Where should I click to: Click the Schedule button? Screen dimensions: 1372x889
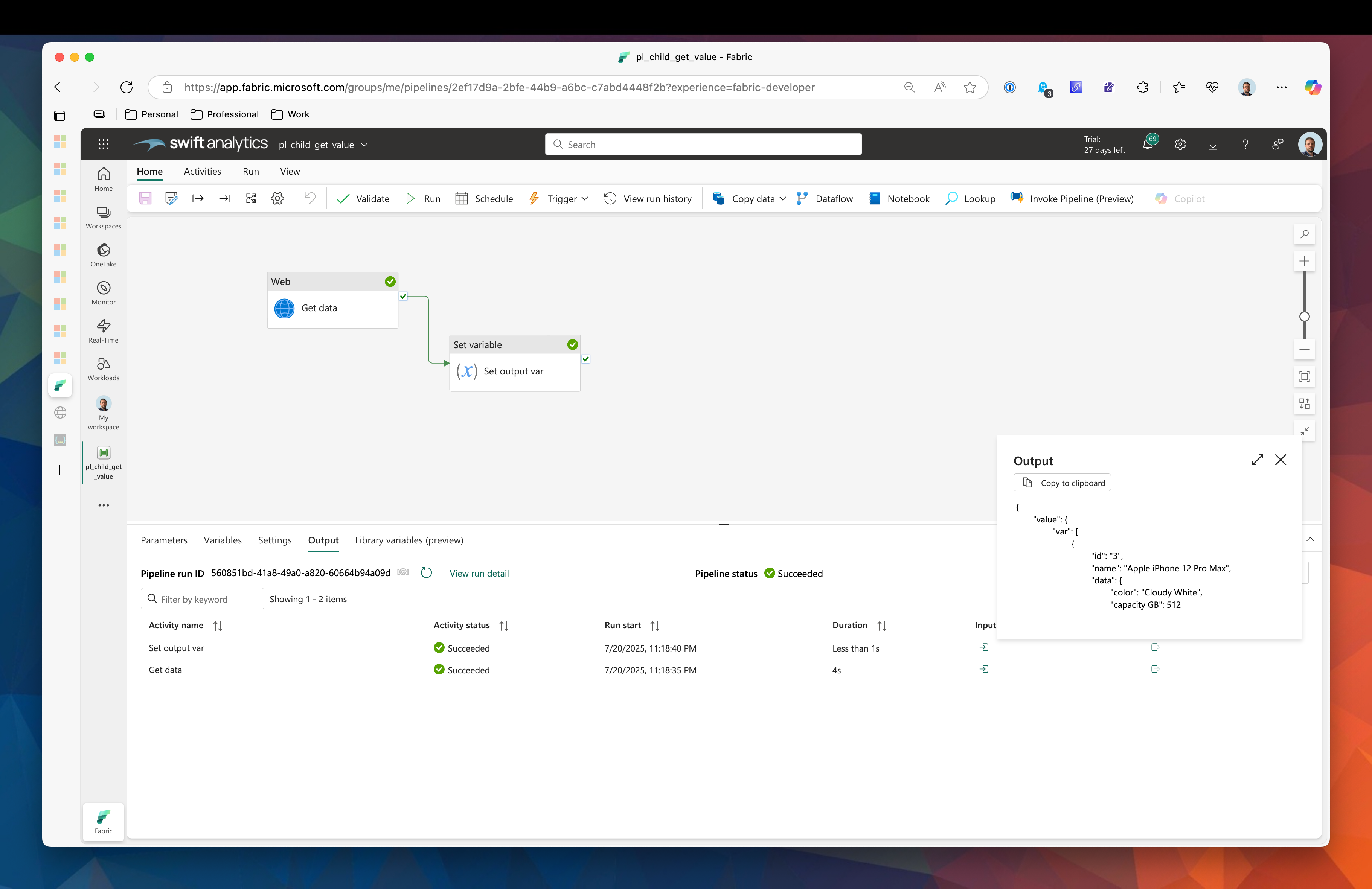point(484,199)
